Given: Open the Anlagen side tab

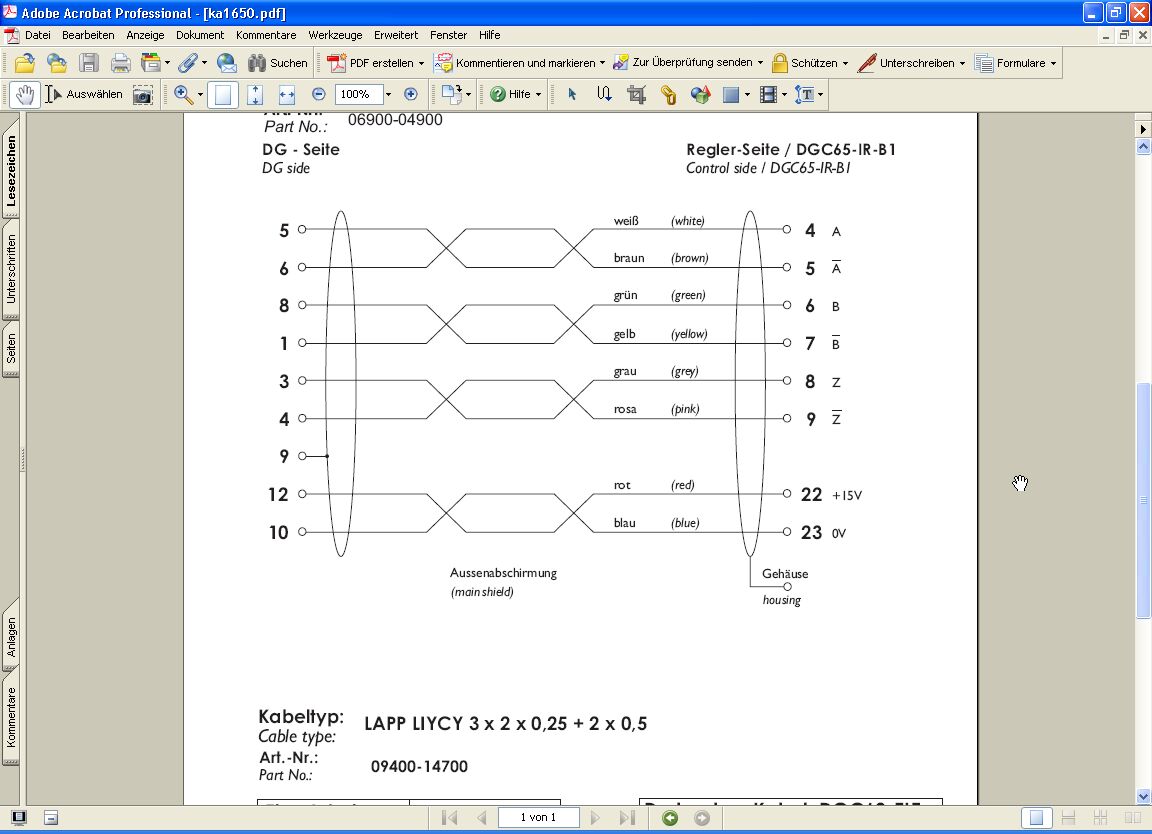Looking at the screenshot, I should click(x=11, y=636).
